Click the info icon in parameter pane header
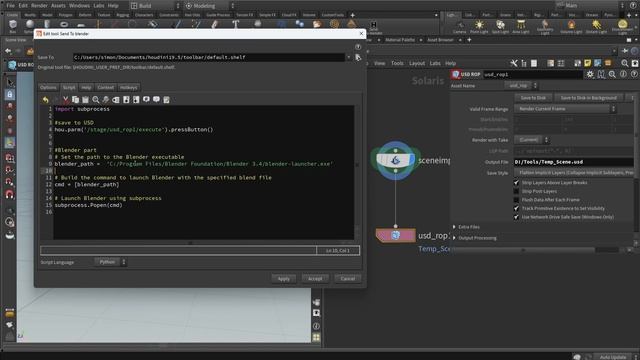 pos(623,74)
